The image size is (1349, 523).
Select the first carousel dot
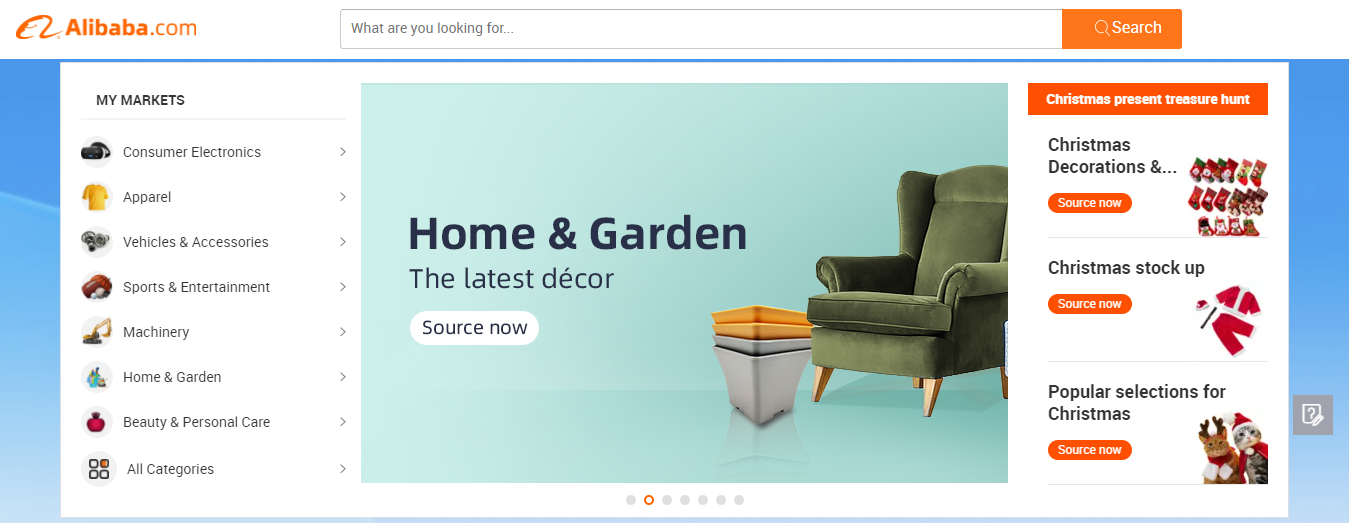click(x=631, y=500)
